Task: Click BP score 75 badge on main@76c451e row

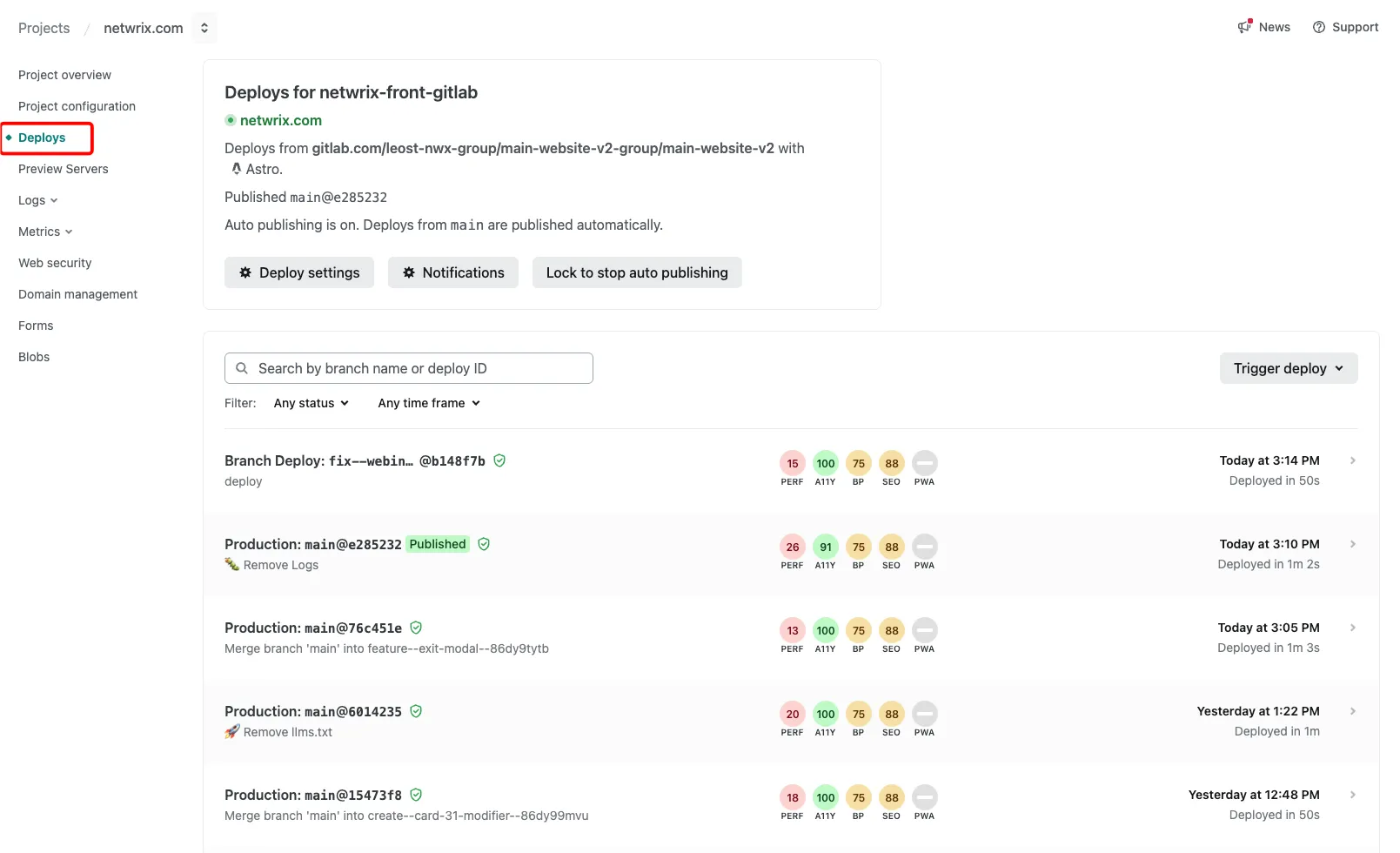Action: click(x=859, y=630)
